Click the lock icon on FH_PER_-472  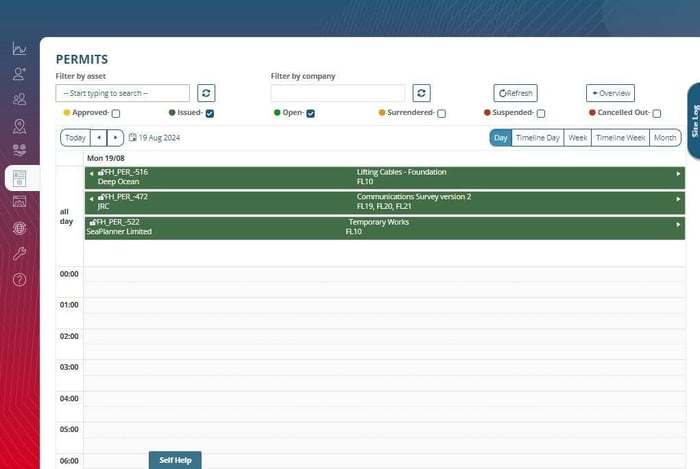pos(101,197)
